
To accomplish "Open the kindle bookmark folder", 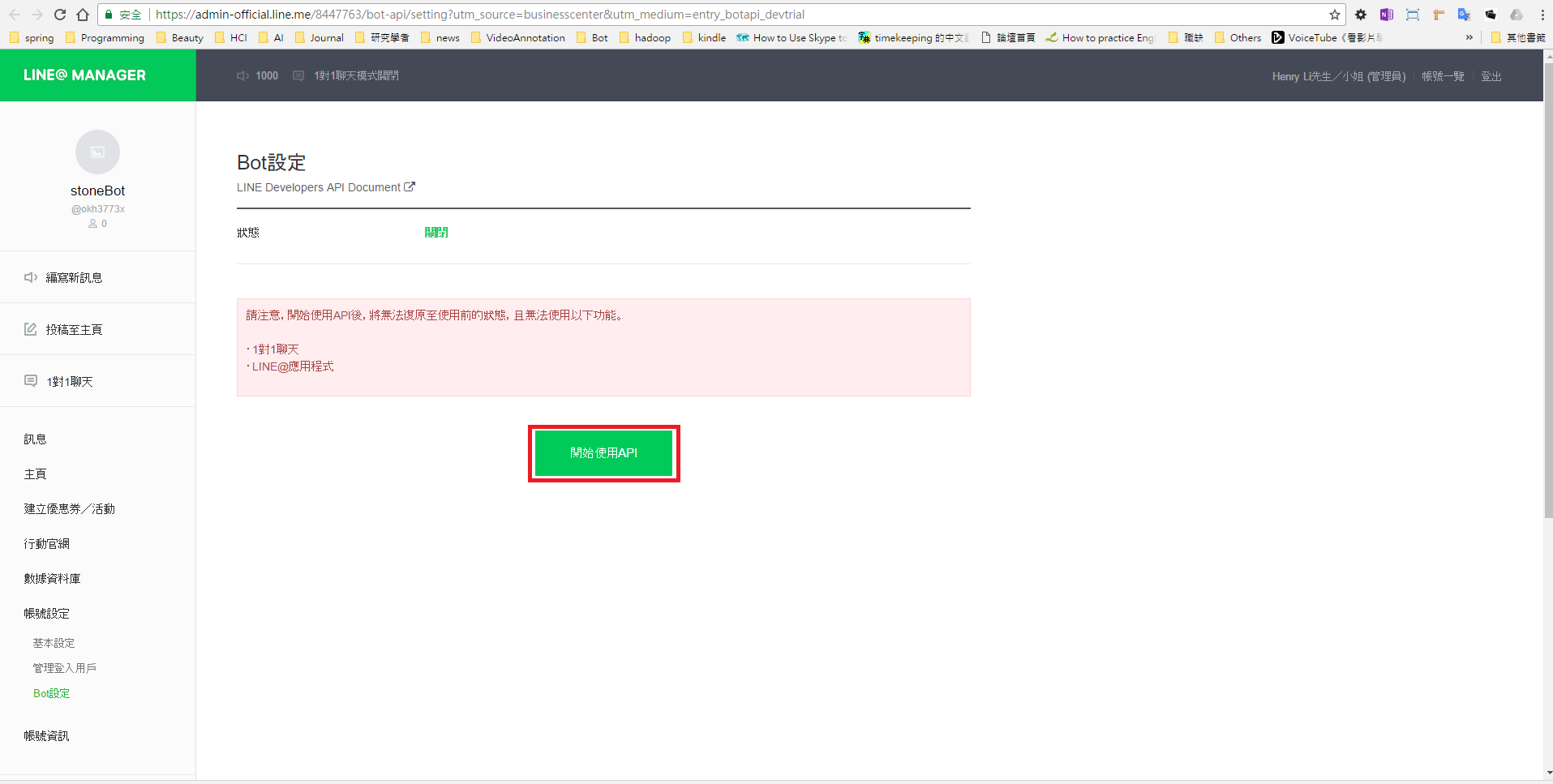I will (704, 37).
